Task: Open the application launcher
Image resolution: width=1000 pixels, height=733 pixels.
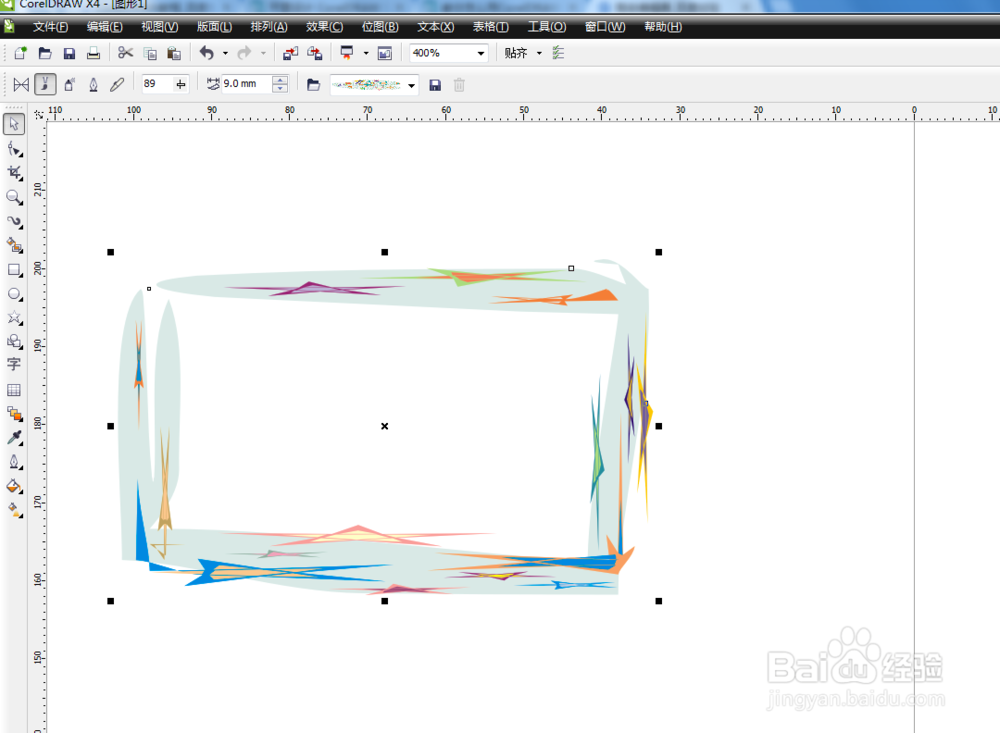Action: [347, 53]
